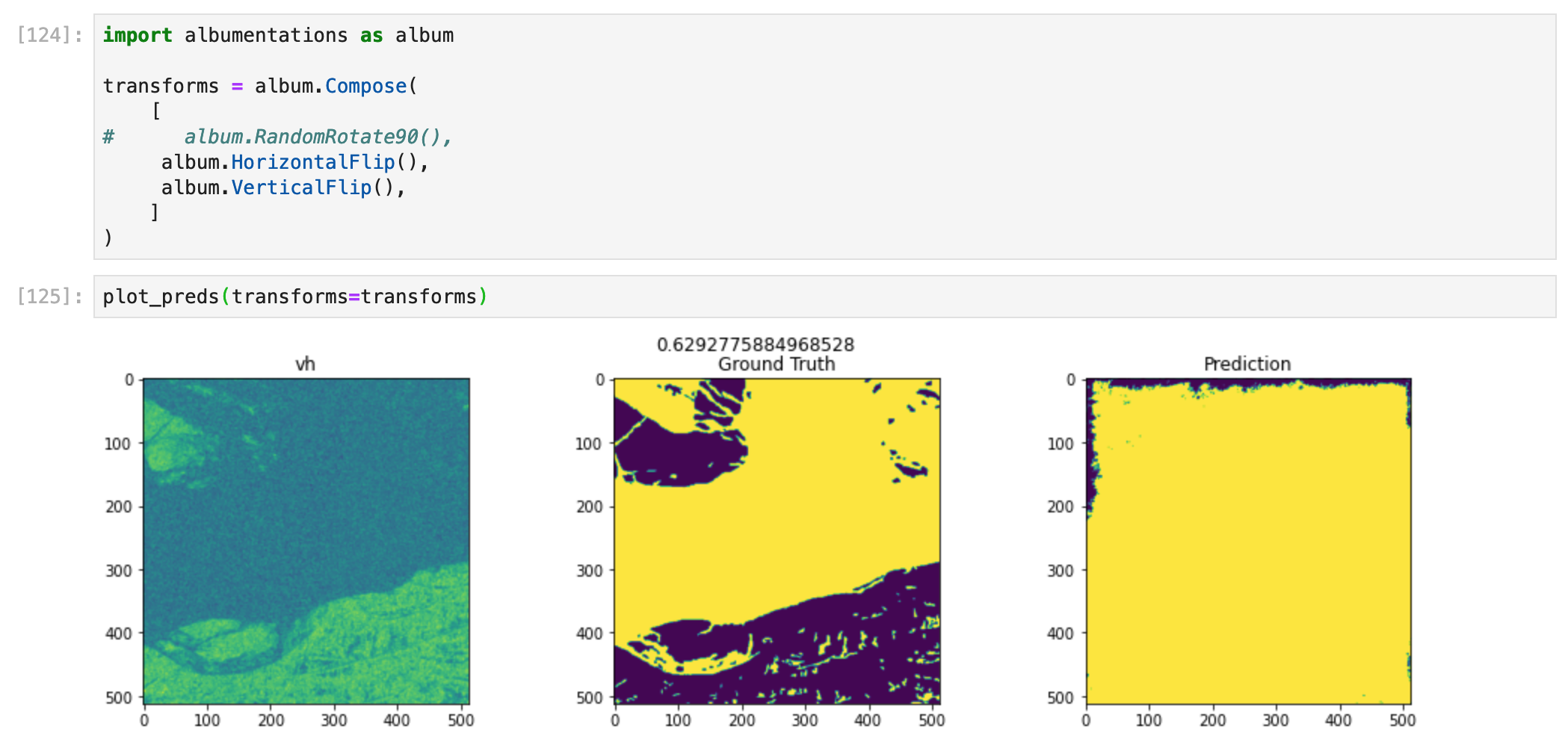This screenshot has height=744, width=1568.
Task: Click 'Compose' in the transforms line
Action: tap(366, 87)
